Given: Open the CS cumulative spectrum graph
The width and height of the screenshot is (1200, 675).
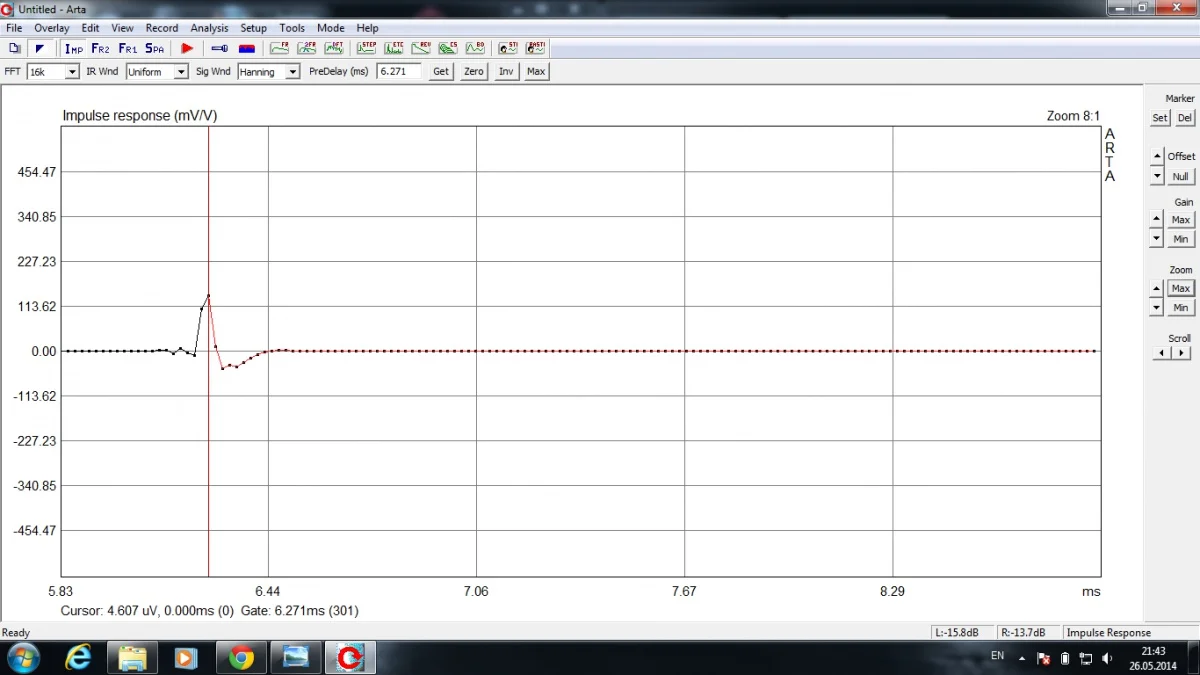Looking at the screenshot, I should (448, 47).
